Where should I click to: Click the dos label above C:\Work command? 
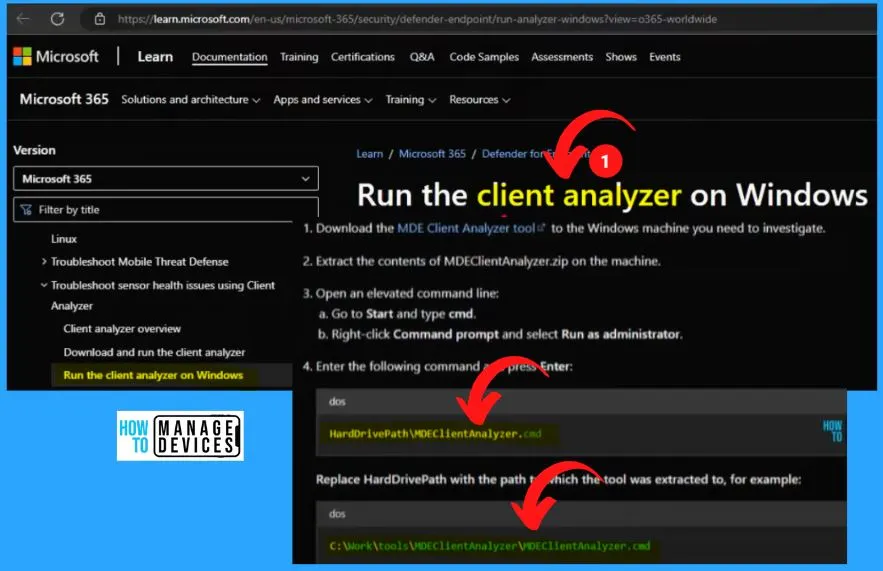tap(337, 514)
